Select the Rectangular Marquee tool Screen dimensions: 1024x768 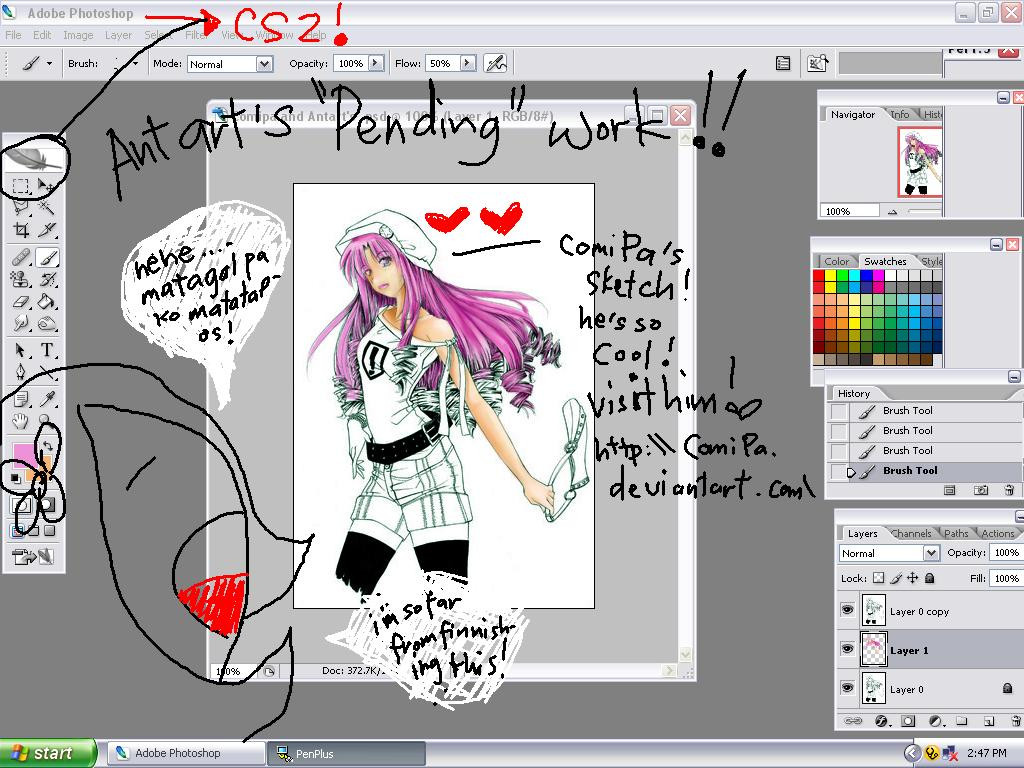21,186
